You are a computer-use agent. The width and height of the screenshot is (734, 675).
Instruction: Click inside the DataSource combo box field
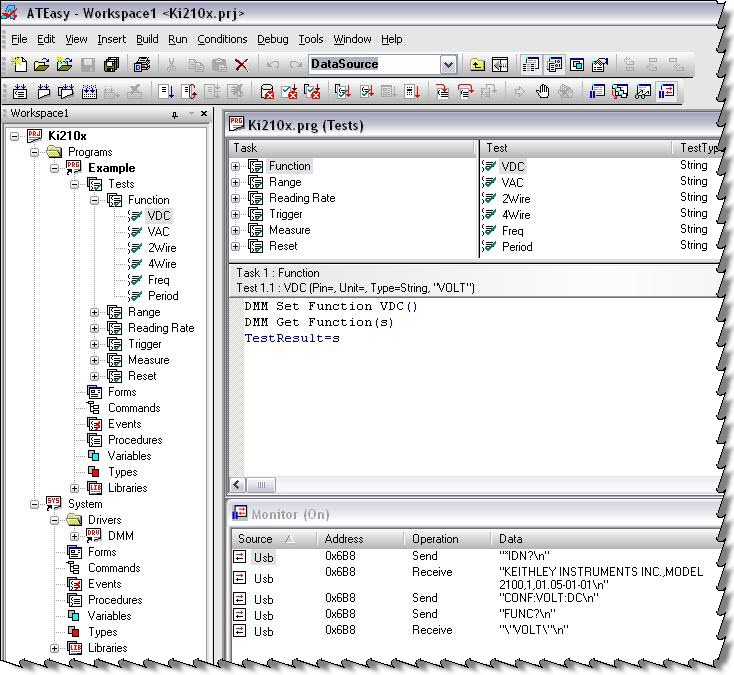pos(374,64)
